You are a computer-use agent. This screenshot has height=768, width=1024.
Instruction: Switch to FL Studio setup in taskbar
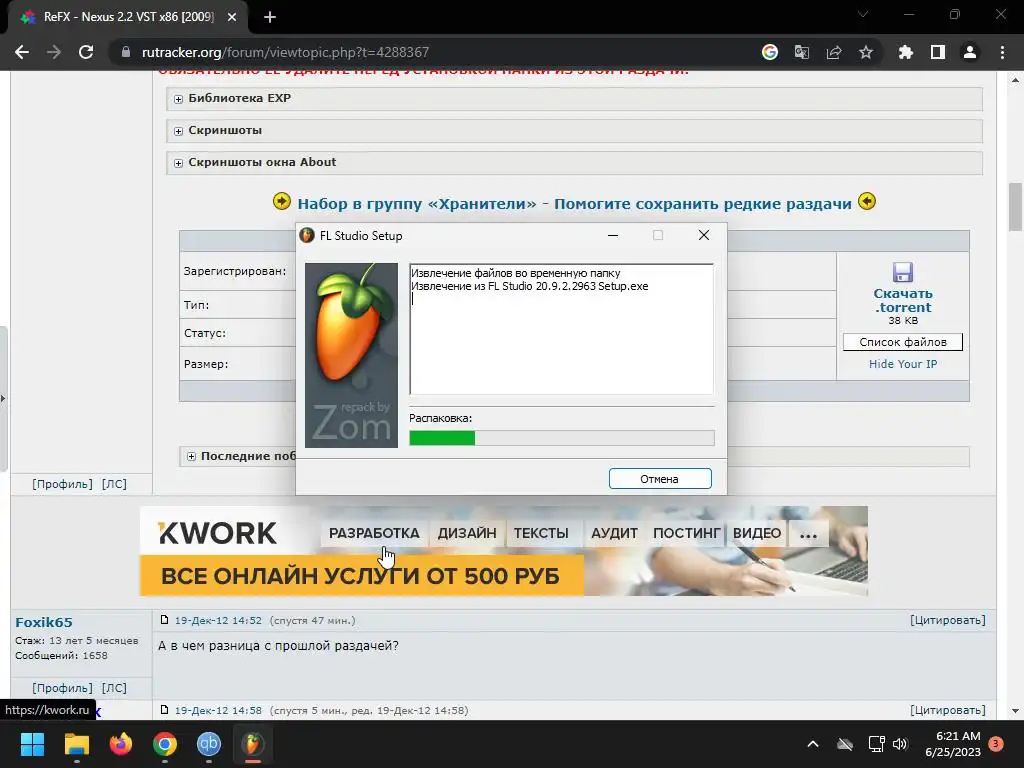click(x=253, y=744)
